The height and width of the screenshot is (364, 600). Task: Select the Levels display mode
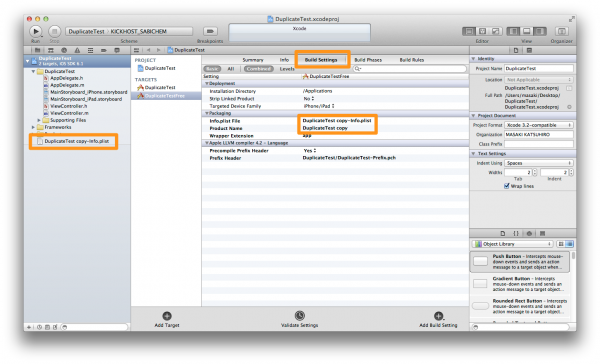tap(287, 69)
